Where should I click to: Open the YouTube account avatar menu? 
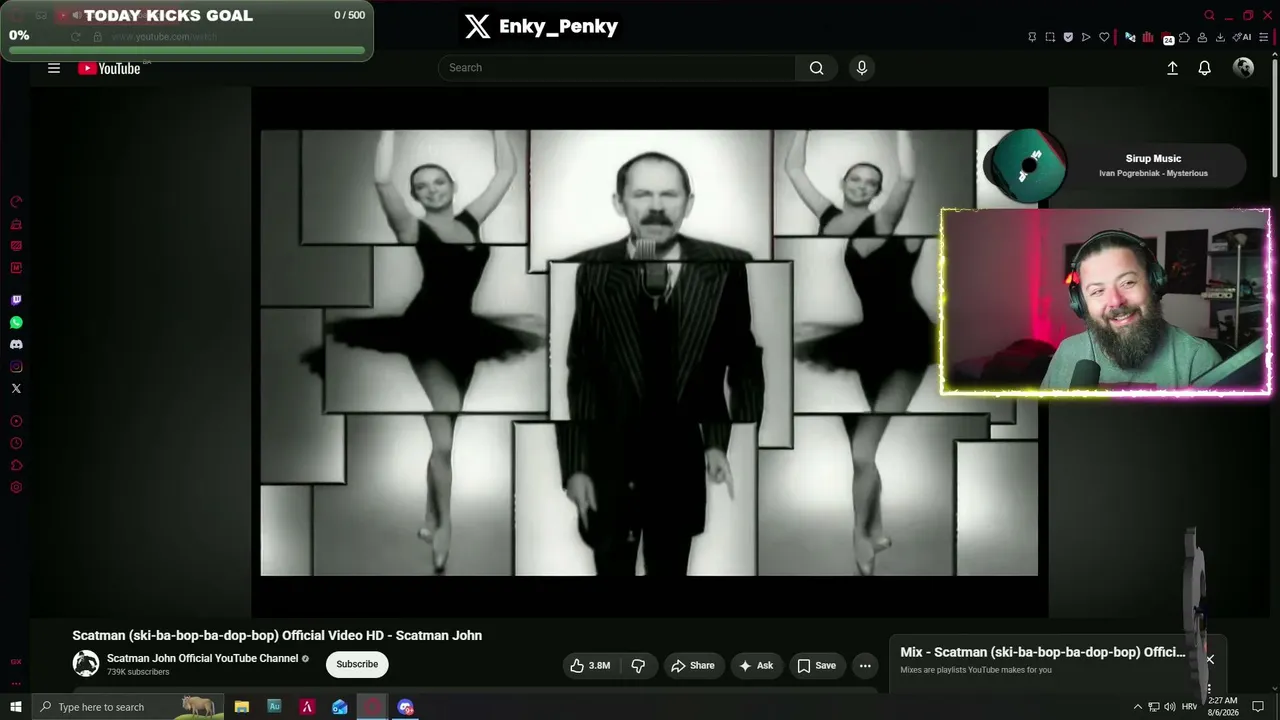tap(1244, 68)
